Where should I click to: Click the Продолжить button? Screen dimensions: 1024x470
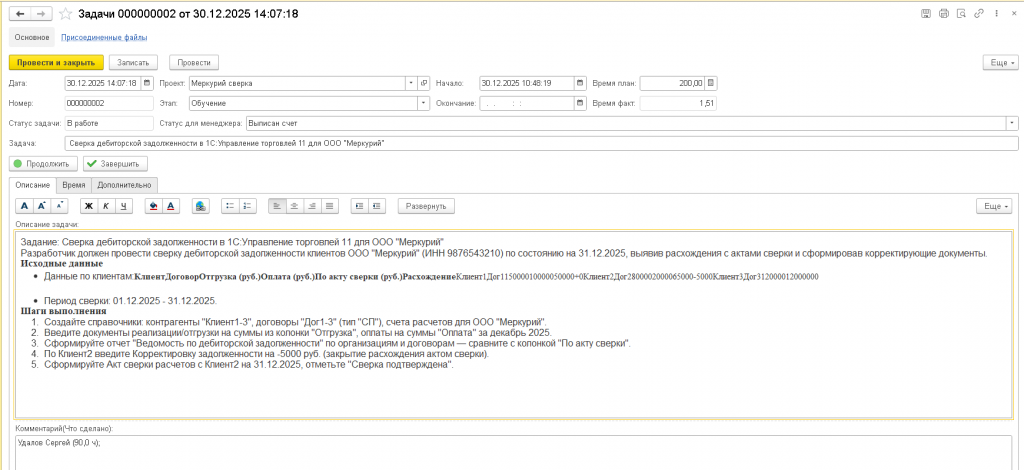point(44,164)
